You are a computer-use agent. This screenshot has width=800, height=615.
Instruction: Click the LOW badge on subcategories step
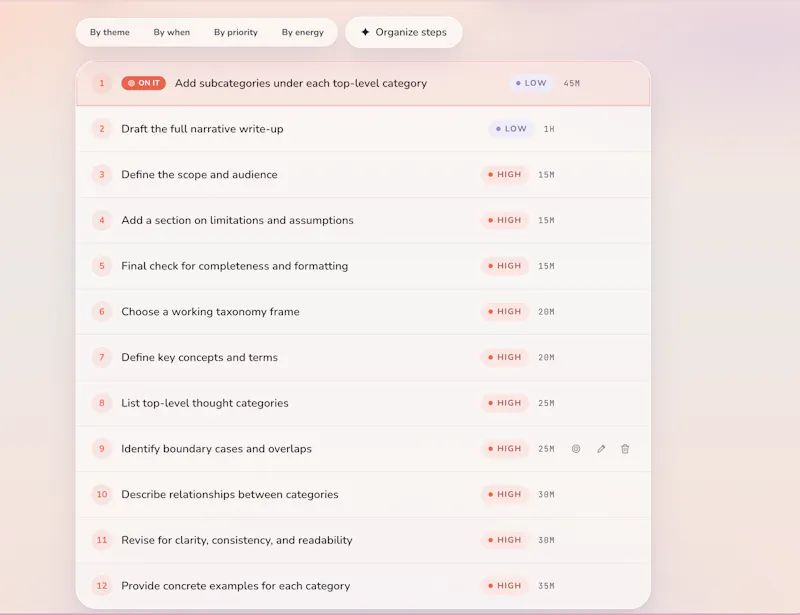(531, 83)
